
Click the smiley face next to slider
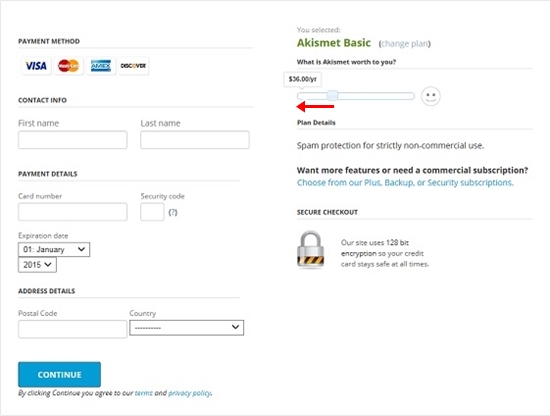click(x=431, y=96)
